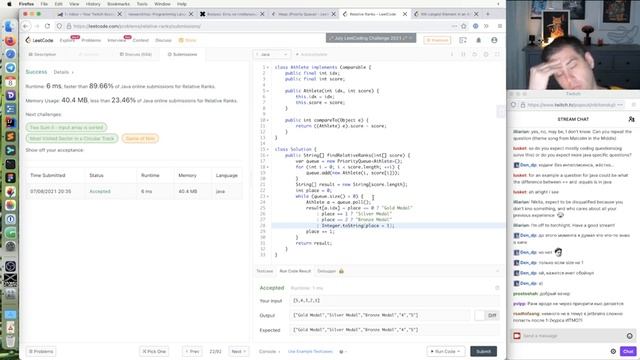
Task: Expand the Console panel
Action: pos(269,351)
